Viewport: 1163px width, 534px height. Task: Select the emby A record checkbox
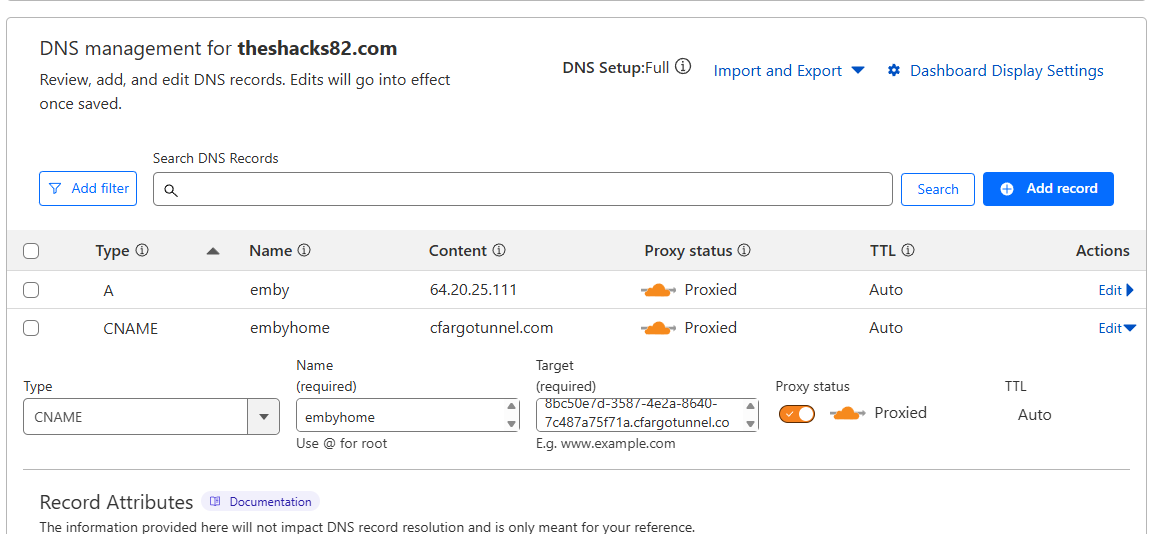point(31,290)
